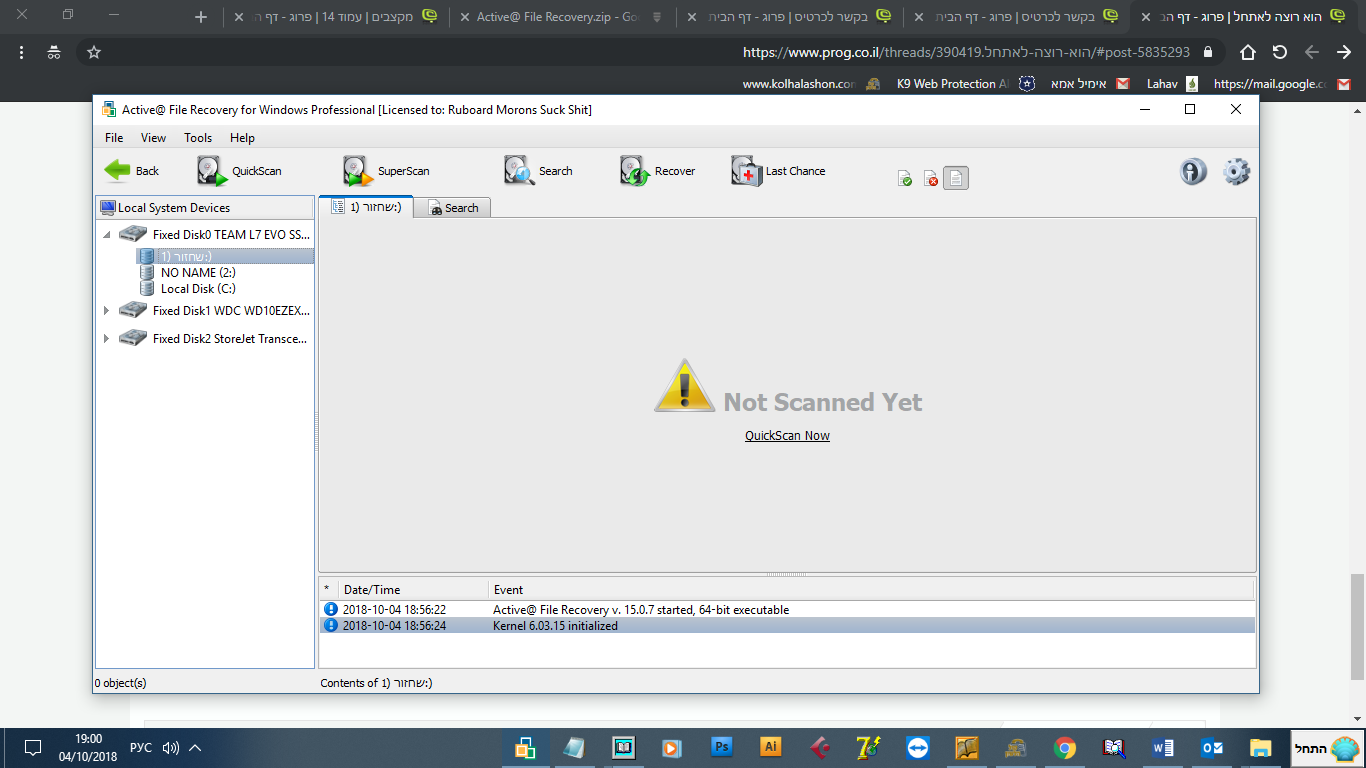Expand the Fixed Disk2 StoreJet tree node

point(107,339)
